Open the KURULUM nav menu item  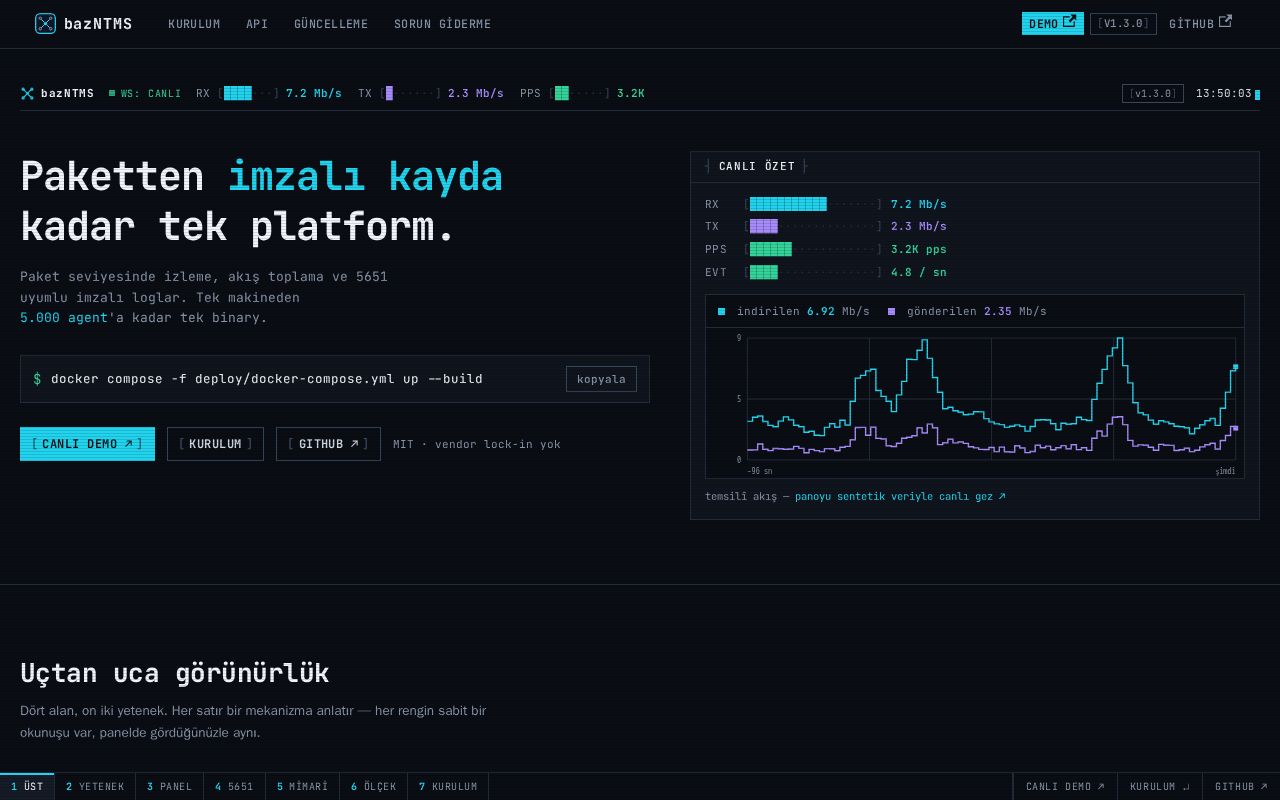pyautogui.click(x=194, y=24)
